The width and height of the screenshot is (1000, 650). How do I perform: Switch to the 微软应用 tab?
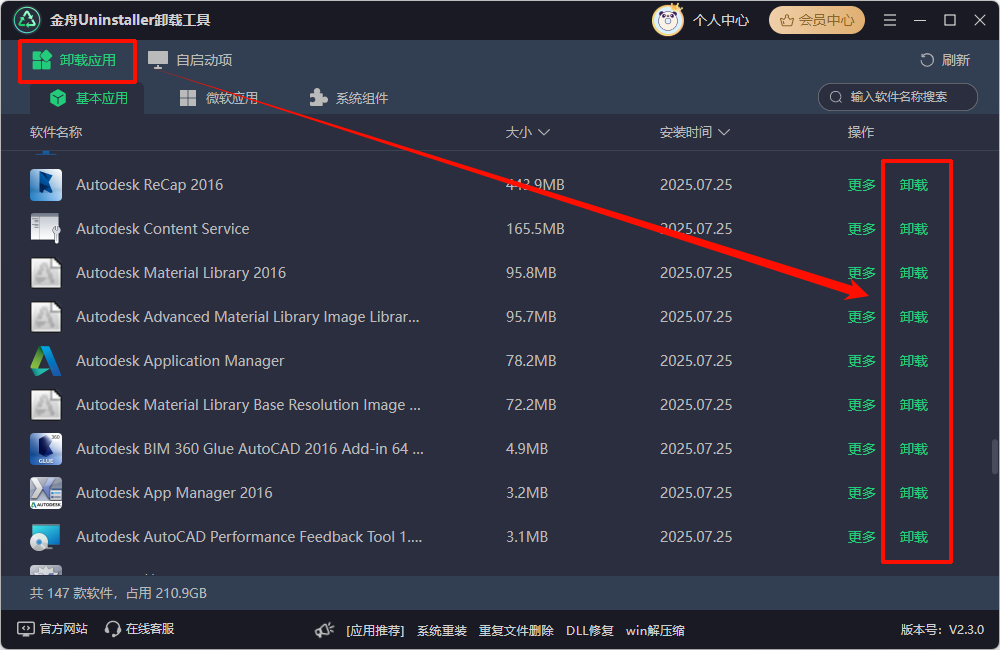219,98
